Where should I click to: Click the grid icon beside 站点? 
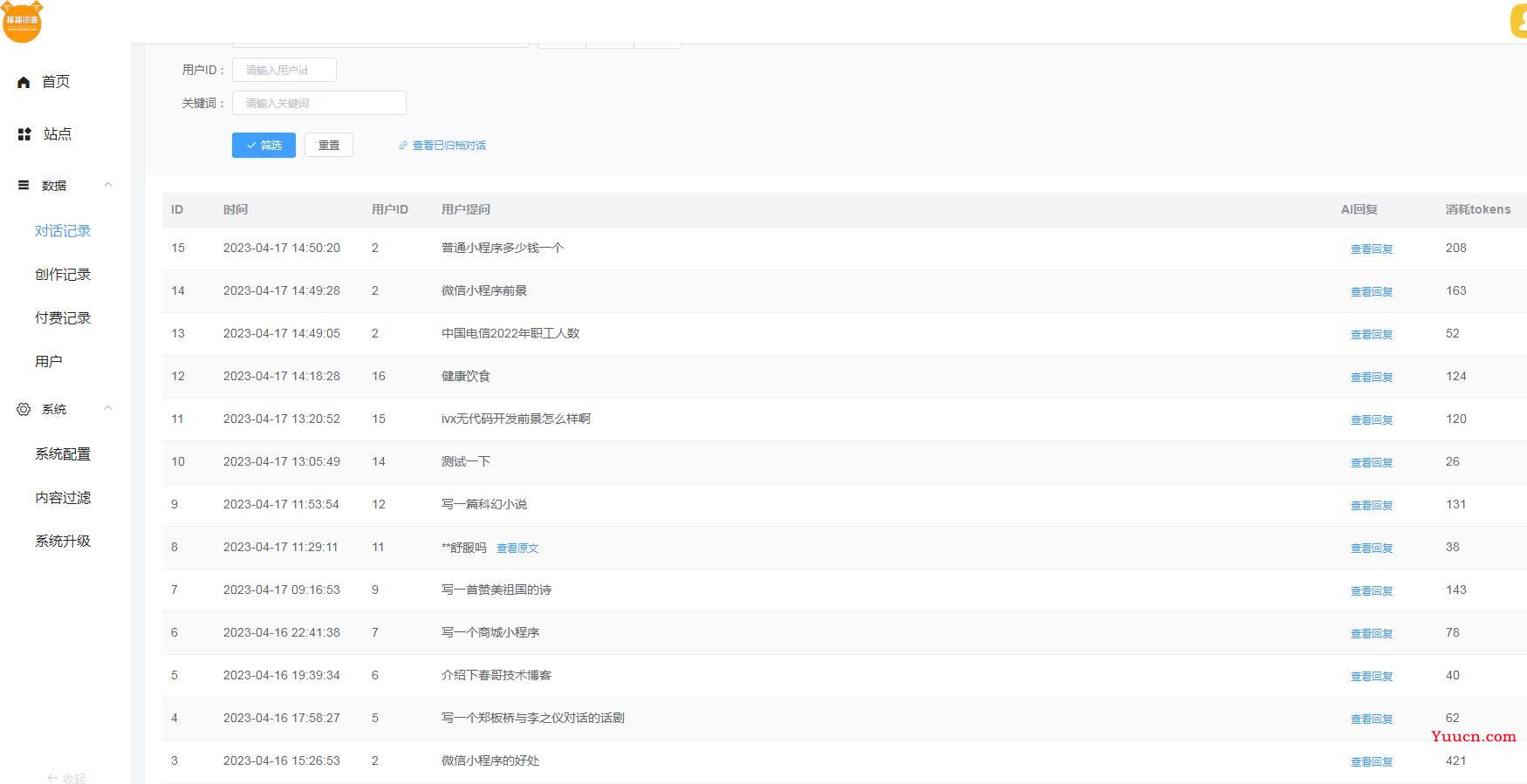[24, 134]
